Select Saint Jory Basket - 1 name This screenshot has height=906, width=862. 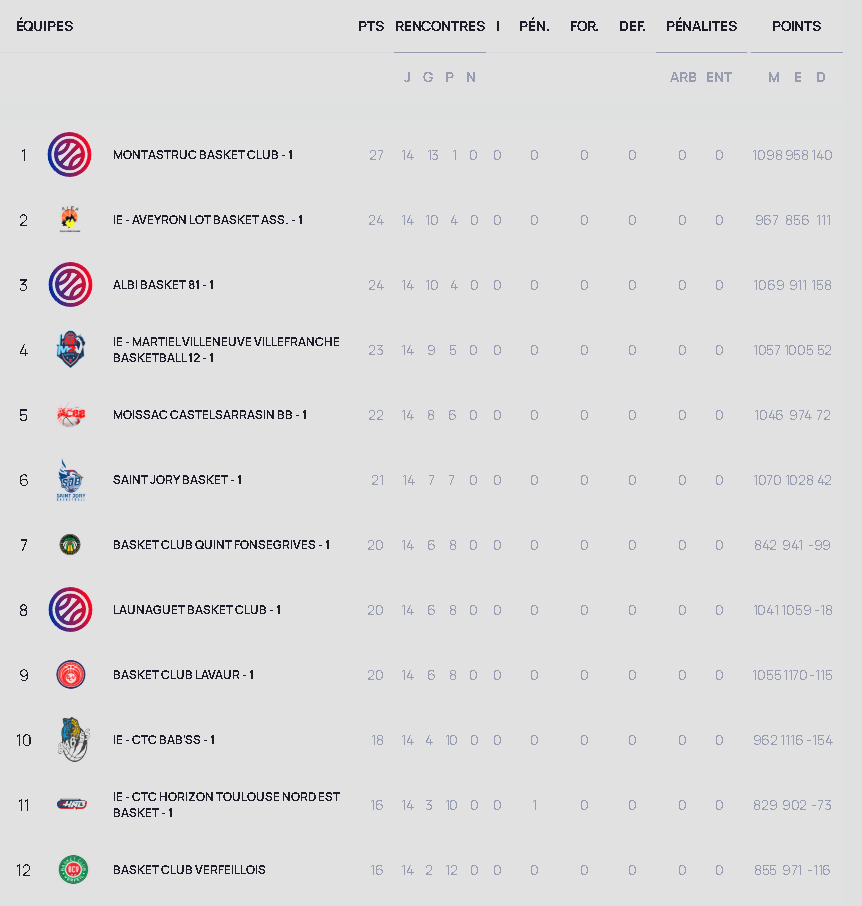177,480
